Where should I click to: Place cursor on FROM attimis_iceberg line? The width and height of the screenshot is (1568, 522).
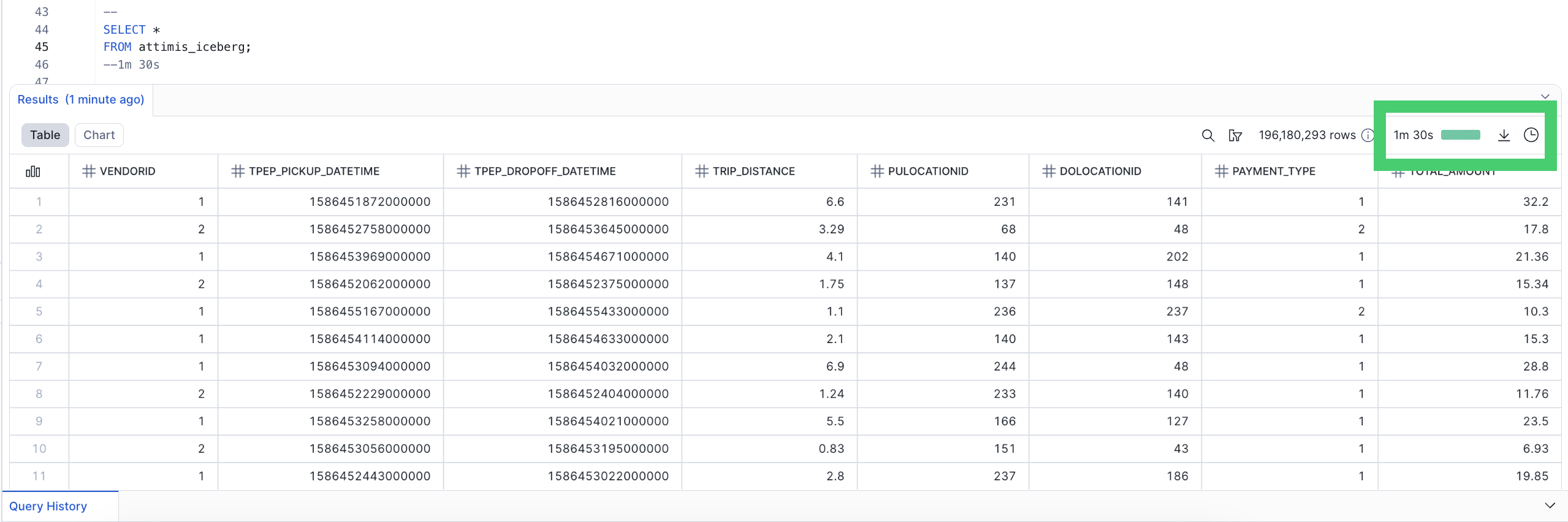(194, 47)
